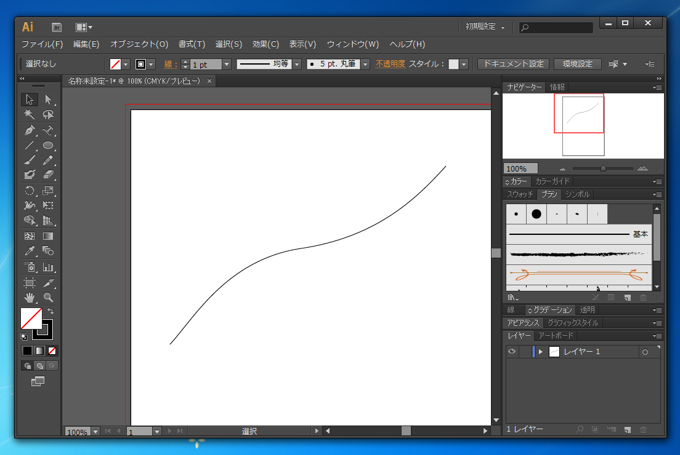
Task: Open ウィンドウ(W) menu
Action: click(x=353, y=44)
